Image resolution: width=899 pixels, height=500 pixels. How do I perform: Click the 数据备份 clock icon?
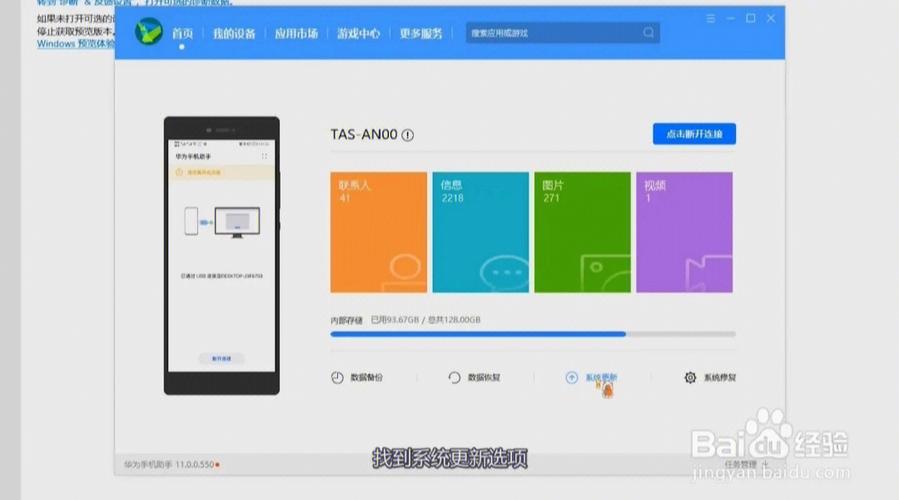pos(337,377)
